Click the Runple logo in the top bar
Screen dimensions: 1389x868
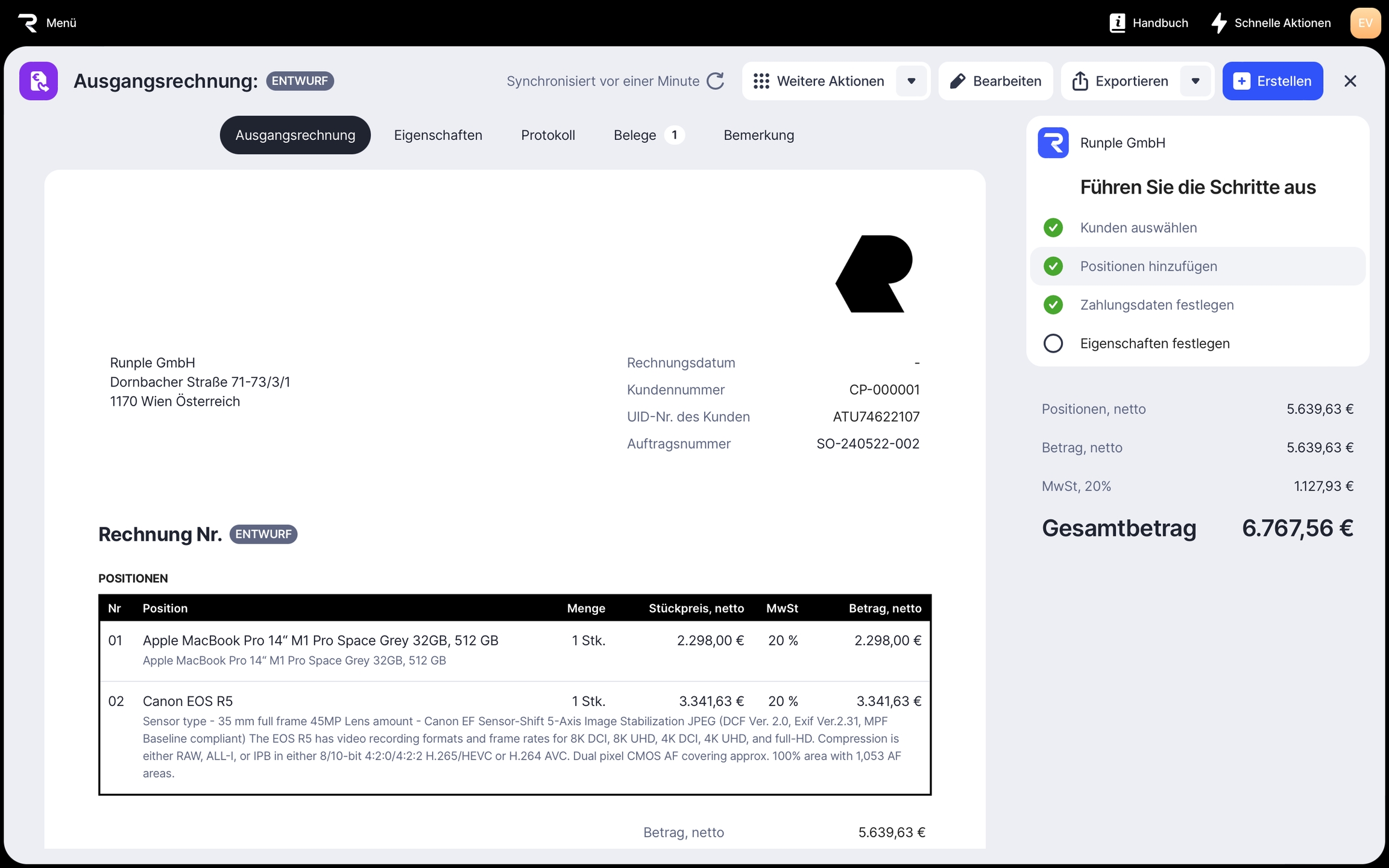pyautogui.click(x=28, y=23)
